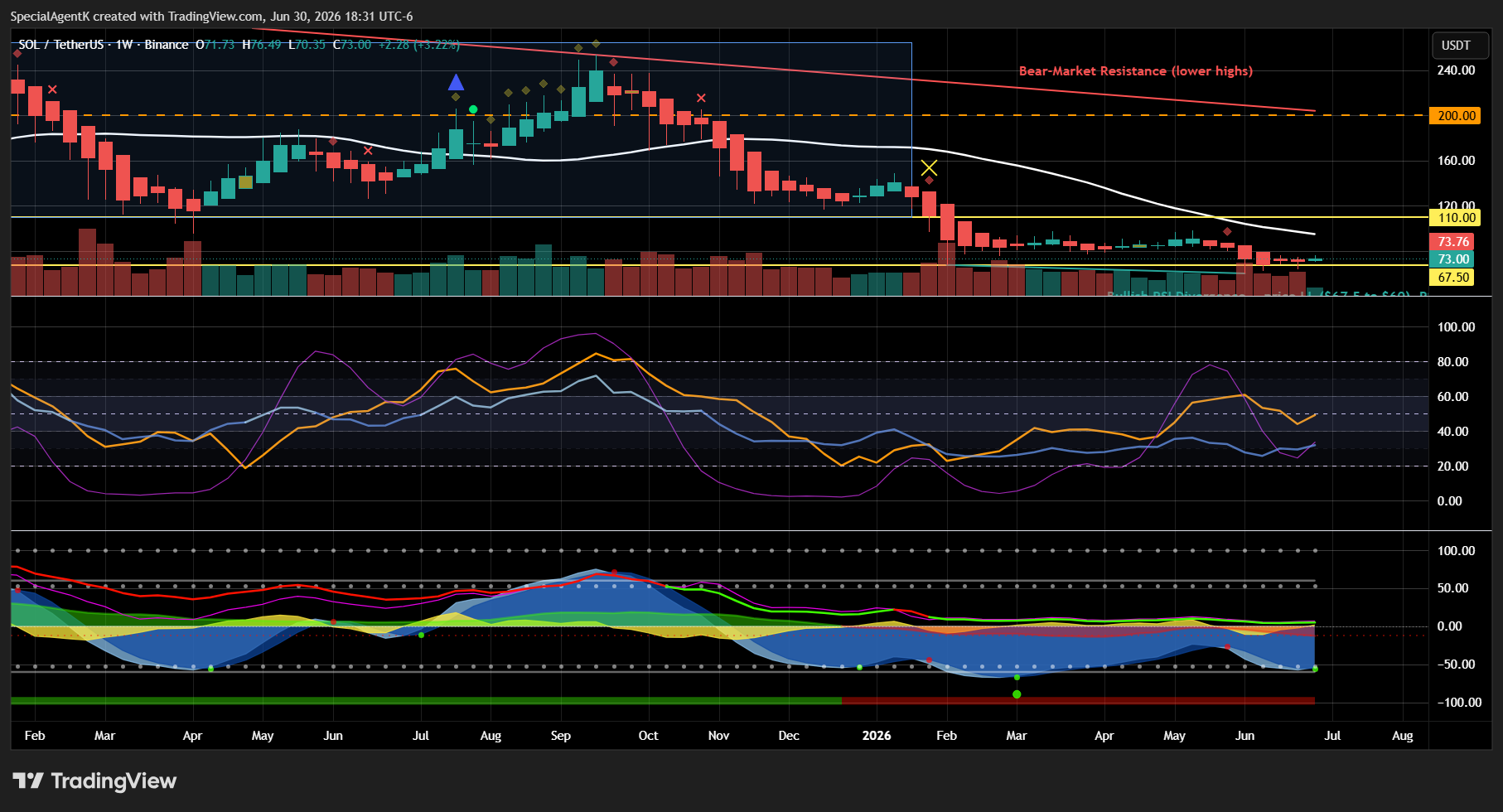
Task: Click the 20.00 level on the oscillator axis
Action: click(1452, 466)
